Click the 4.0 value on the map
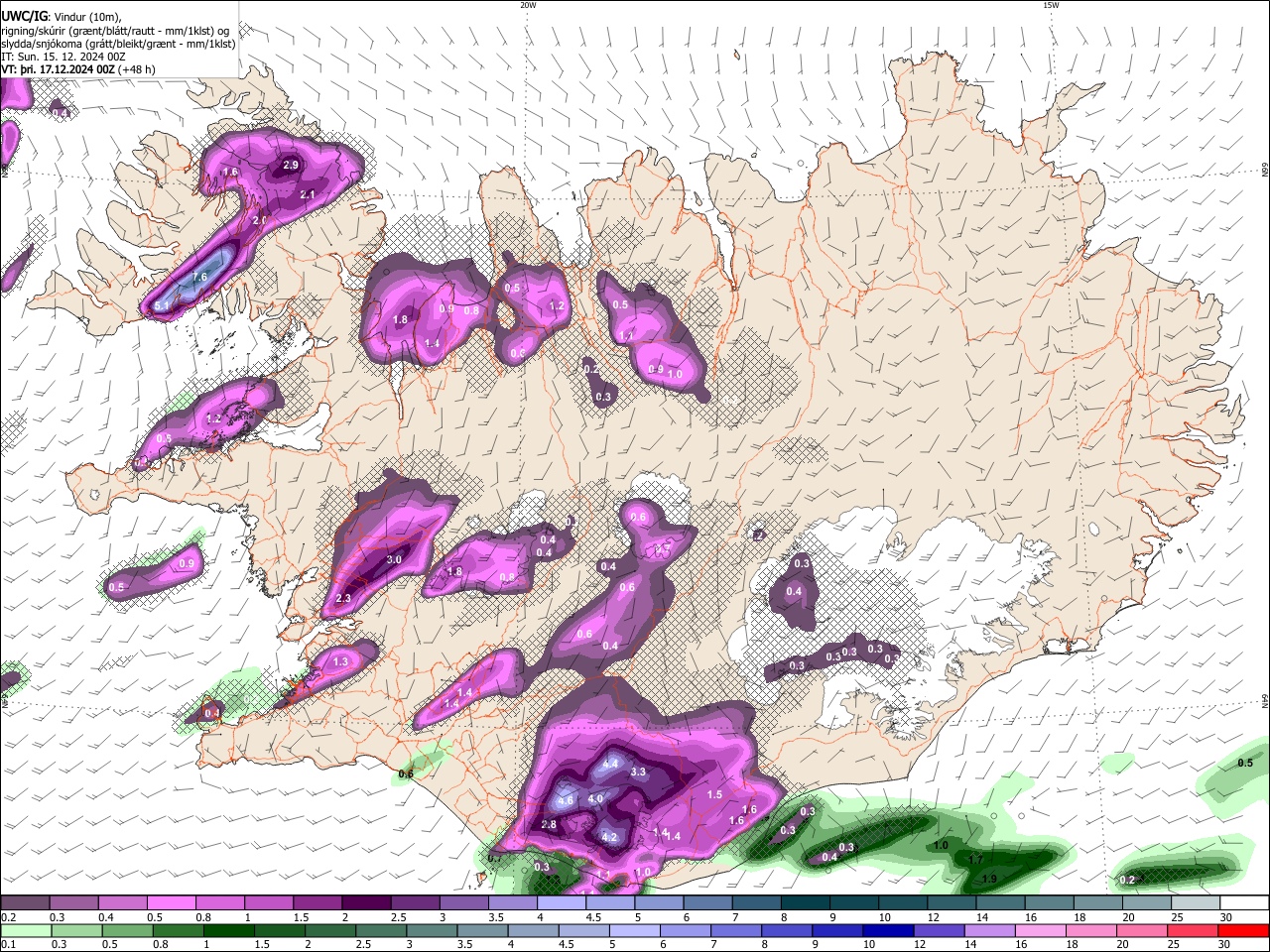 point(595,798)
